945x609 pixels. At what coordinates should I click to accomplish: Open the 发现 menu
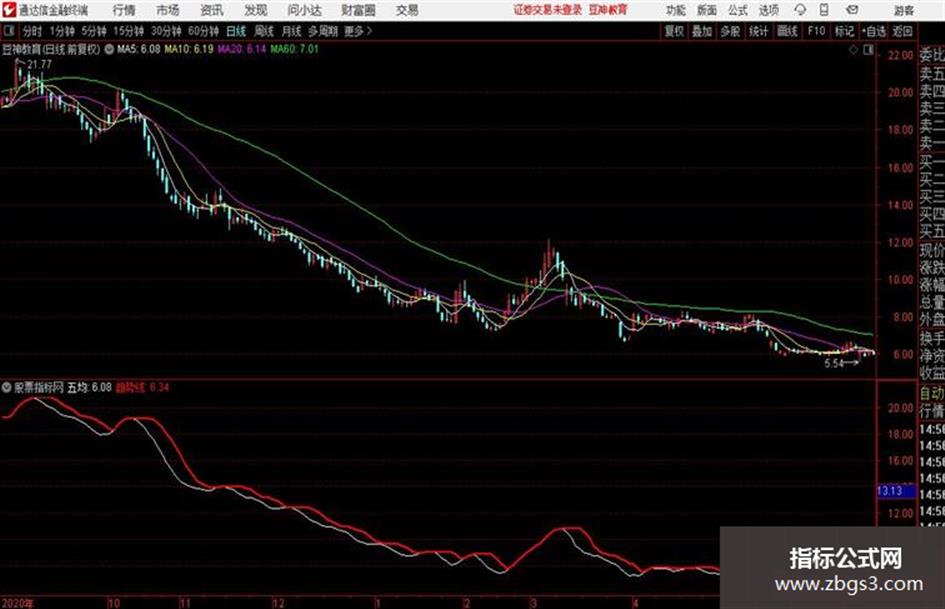(256, 10)
